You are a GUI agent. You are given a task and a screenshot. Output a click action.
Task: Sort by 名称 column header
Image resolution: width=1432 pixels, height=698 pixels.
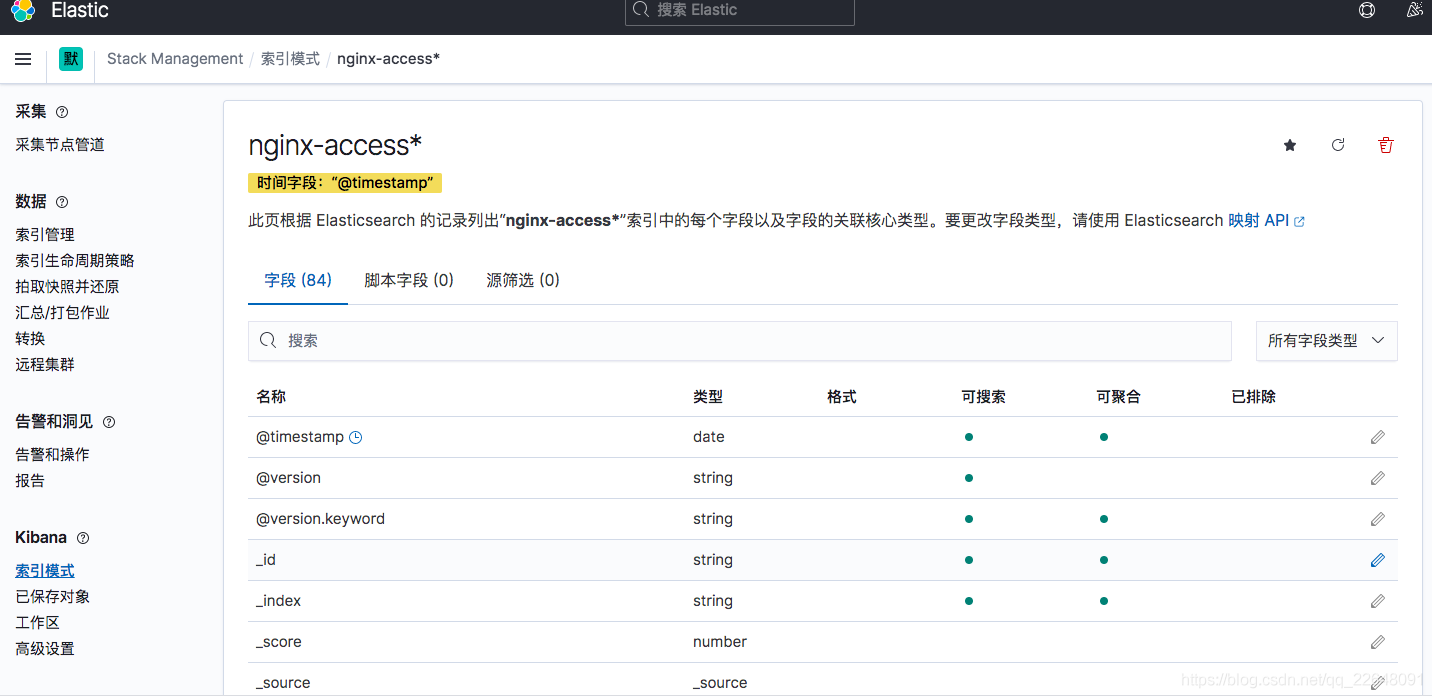tap(271, 397)
